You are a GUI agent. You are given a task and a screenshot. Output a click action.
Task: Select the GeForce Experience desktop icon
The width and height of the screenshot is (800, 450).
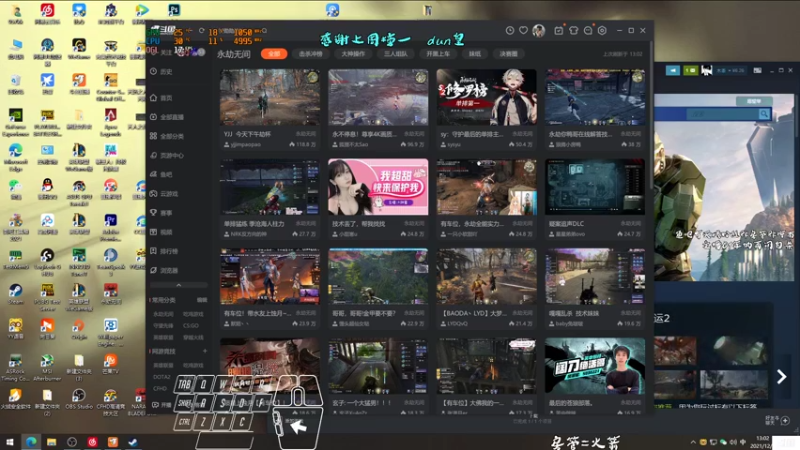pyautogui.click(x=15, y=122)
